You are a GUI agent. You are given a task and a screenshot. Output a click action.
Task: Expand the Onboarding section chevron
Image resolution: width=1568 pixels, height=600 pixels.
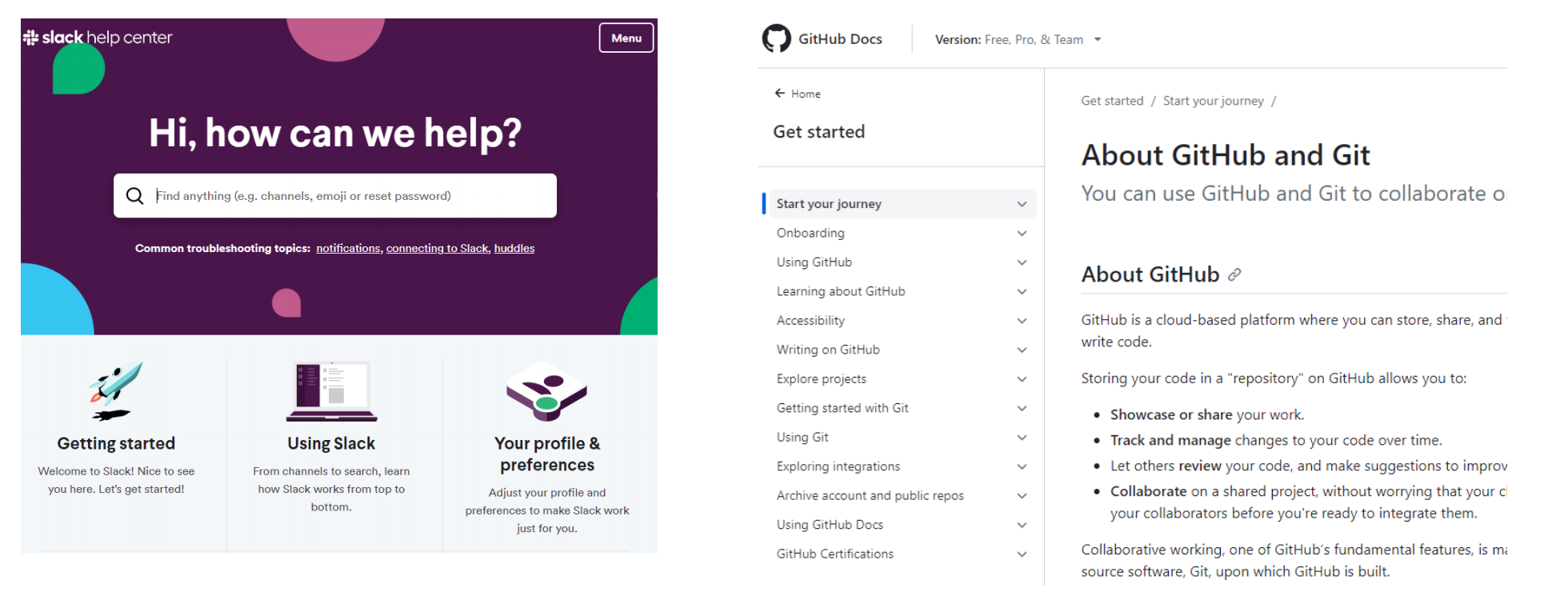coord(1022,234)
